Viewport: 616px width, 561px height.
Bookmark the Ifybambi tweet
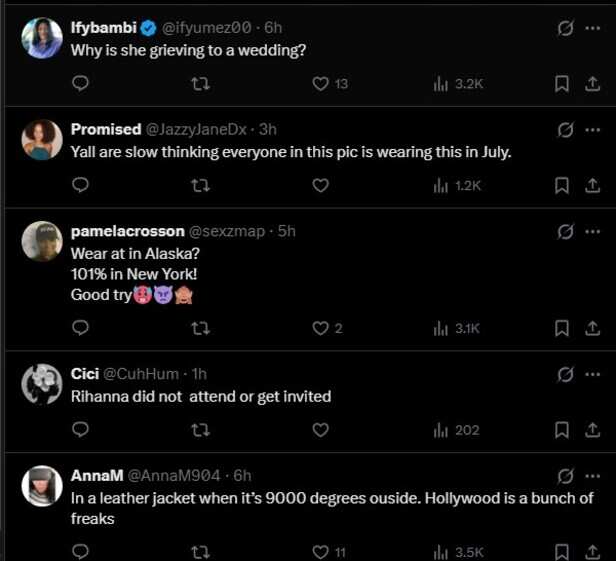[x=562, y=84]
